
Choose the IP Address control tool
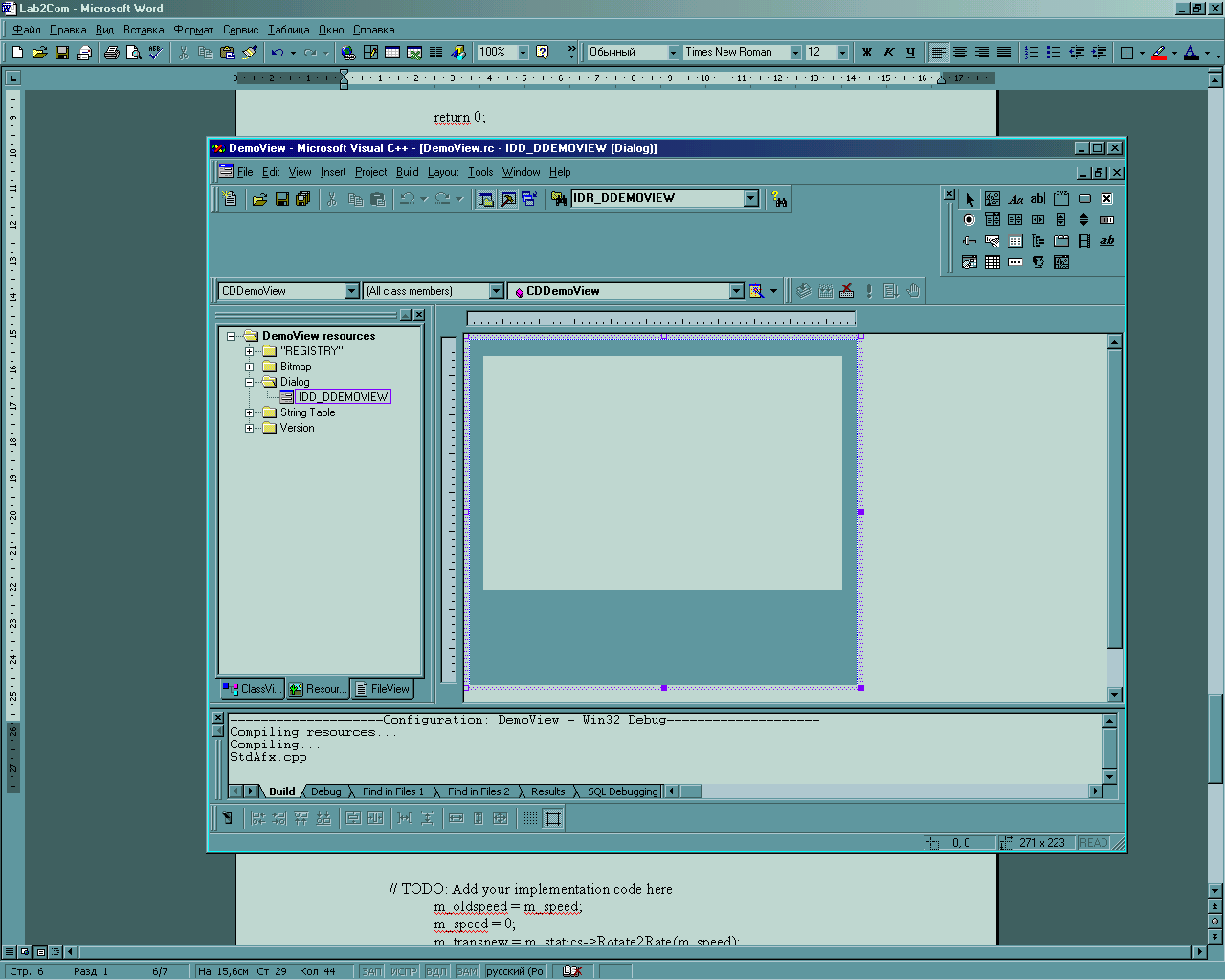click(x=1015, y=262)
